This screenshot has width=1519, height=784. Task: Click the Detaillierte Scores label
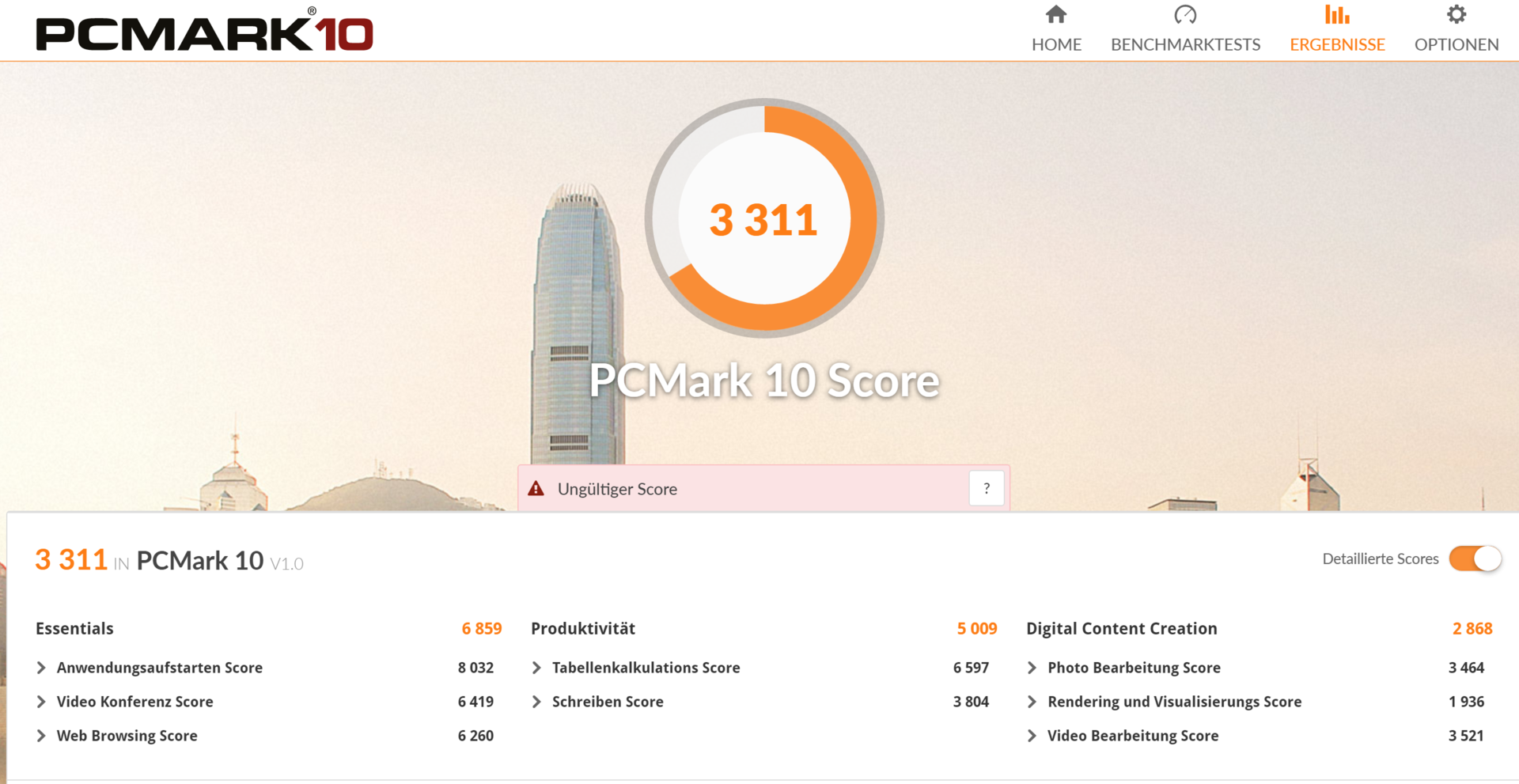1381,559
